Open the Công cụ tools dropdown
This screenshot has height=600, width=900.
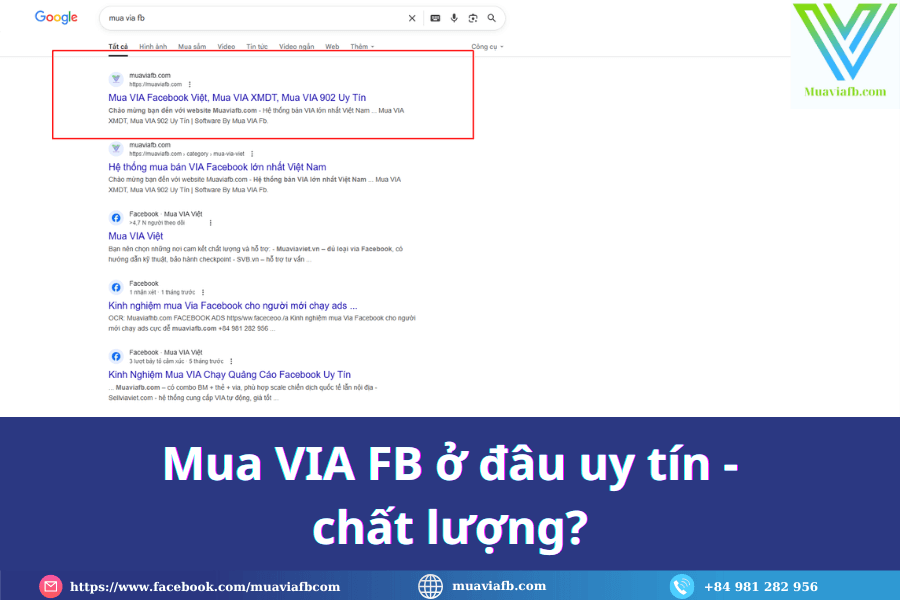pyautogui.click(x=487, y=46)
